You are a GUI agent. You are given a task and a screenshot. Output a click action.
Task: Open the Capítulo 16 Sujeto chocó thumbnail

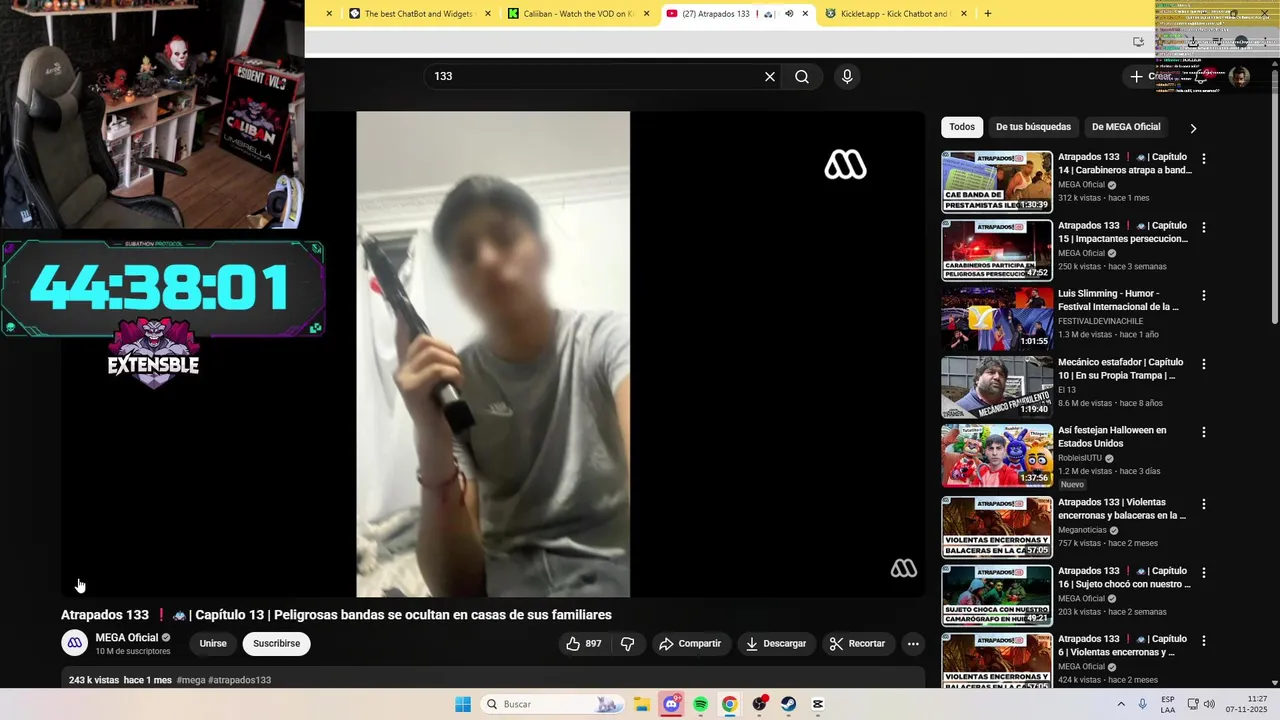point(997,596)
